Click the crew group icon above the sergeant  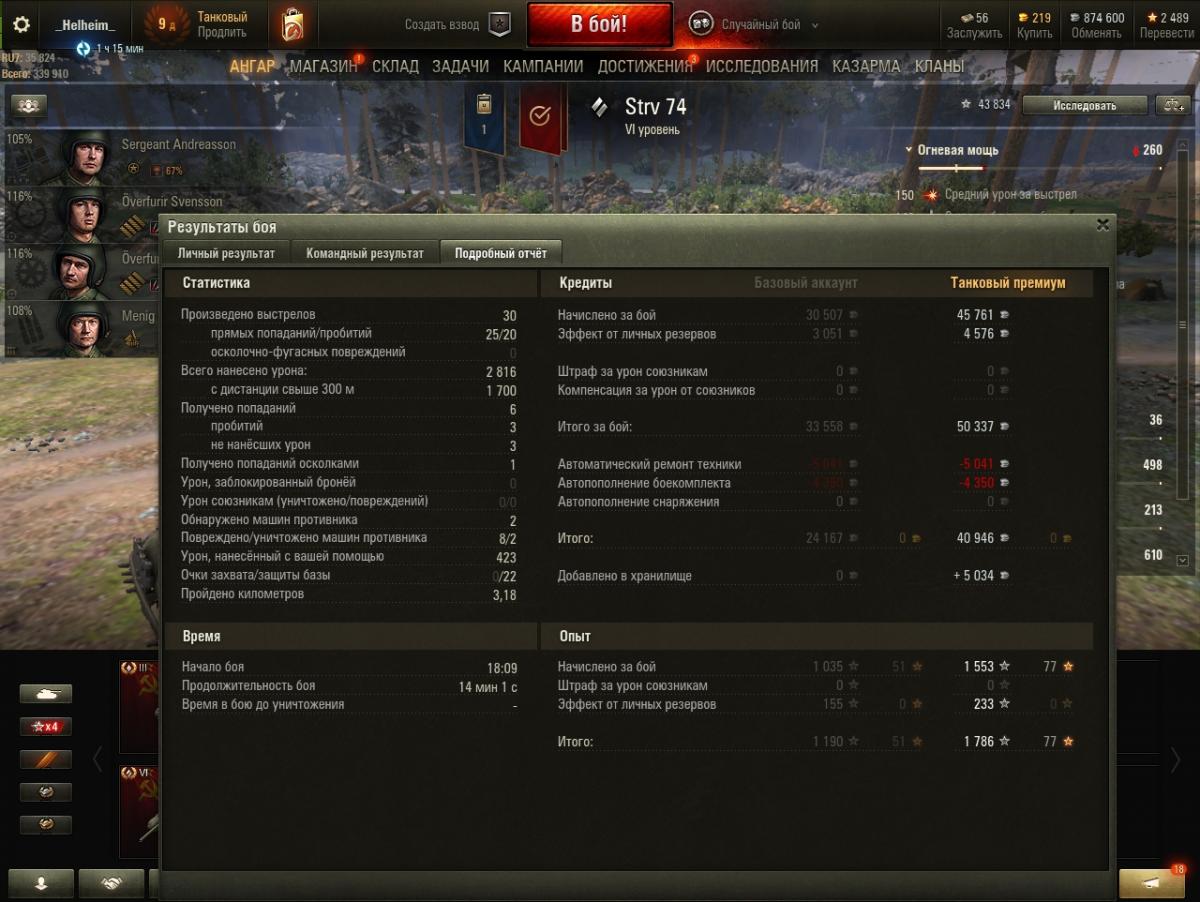click(x=29, y=105)
